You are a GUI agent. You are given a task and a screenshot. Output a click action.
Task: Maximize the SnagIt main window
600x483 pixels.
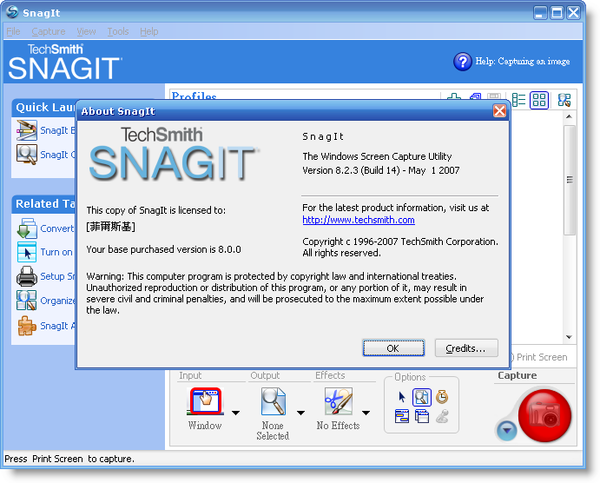557,13
